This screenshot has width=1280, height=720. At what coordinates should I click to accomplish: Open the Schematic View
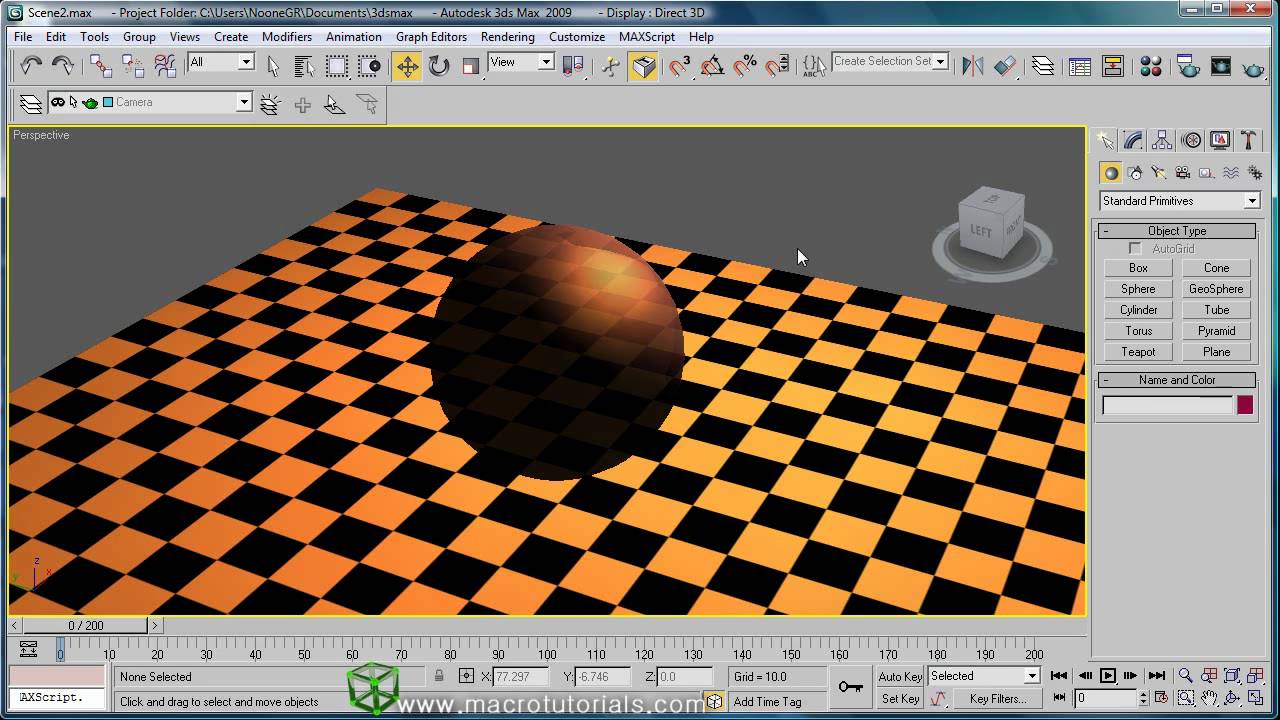(x=1113, y=66)
